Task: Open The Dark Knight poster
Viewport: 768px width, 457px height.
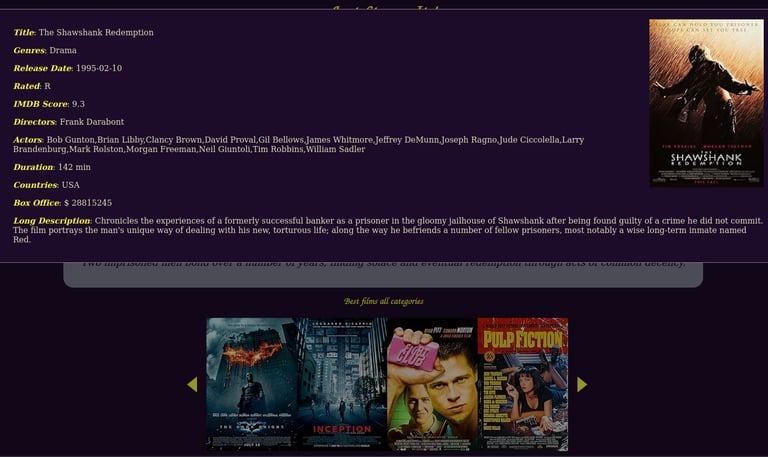Action: click(251, 384)
